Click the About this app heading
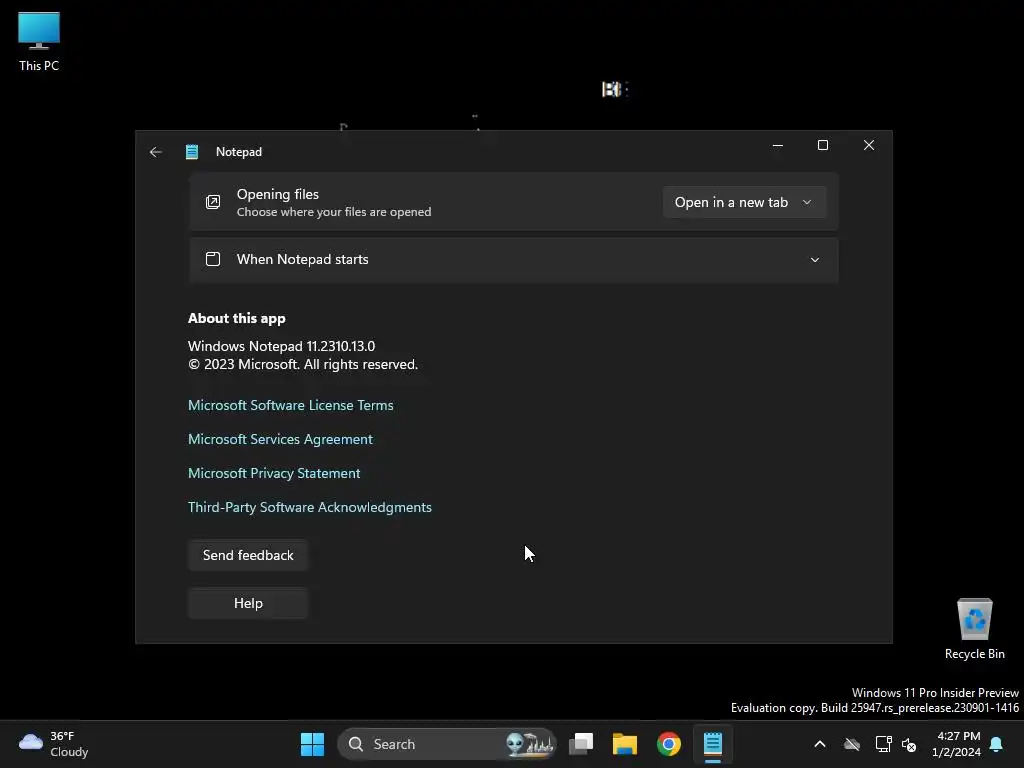The image size is (1024, 768). tap(236, 319)
